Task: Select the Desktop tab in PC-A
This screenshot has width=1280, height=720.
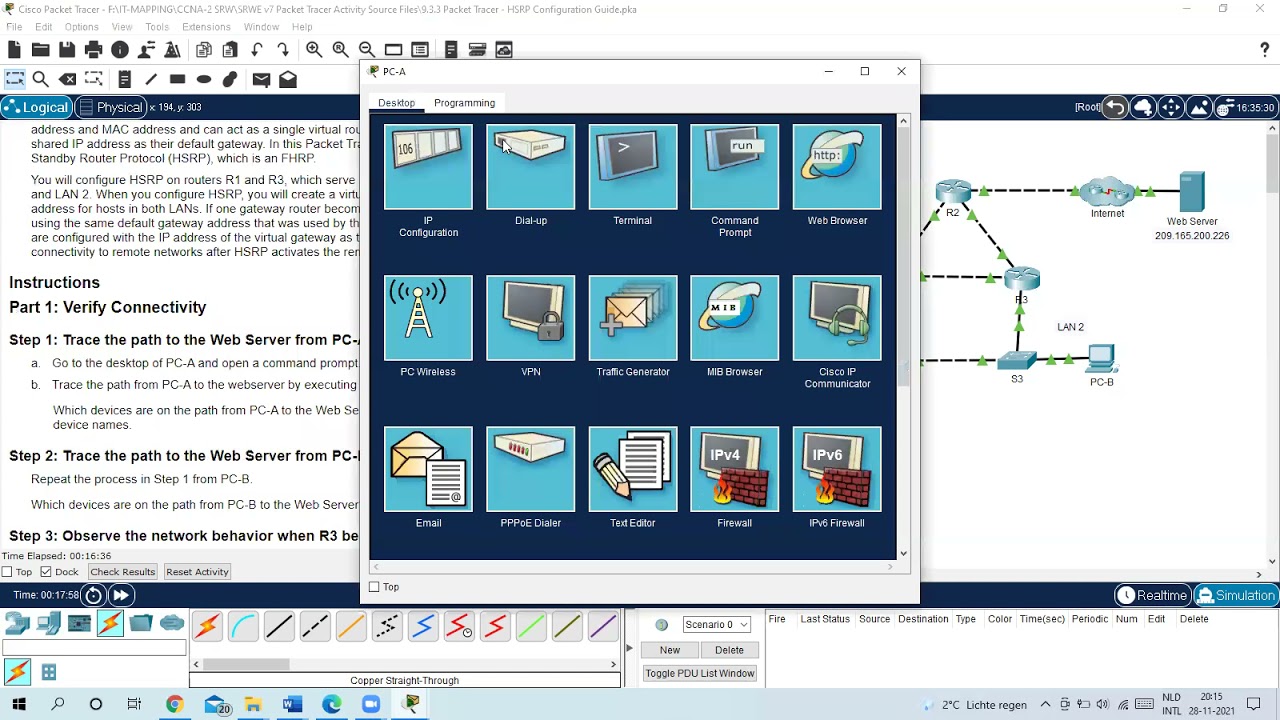Action: pyautogui.click(x=396, y=103)
